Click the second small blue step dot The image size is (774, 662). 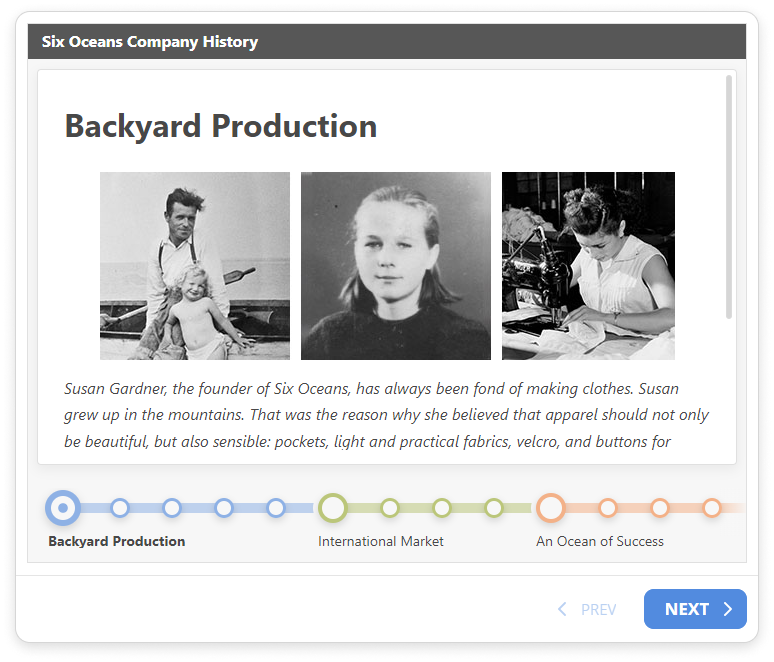(x=172, y=508)
